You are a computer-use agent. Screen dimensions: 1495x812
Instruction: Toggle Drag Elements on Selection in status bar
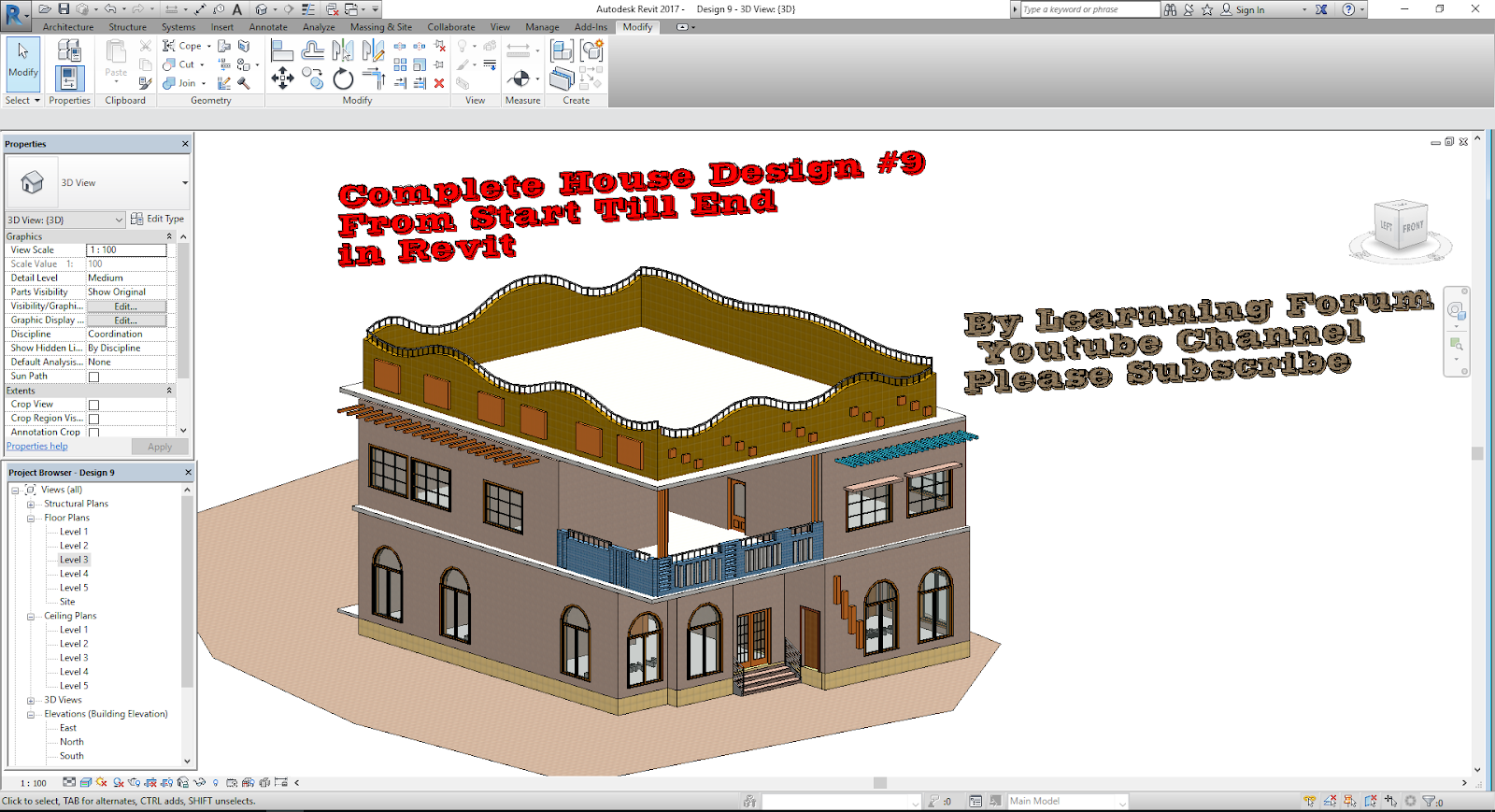coord(1390,802)
